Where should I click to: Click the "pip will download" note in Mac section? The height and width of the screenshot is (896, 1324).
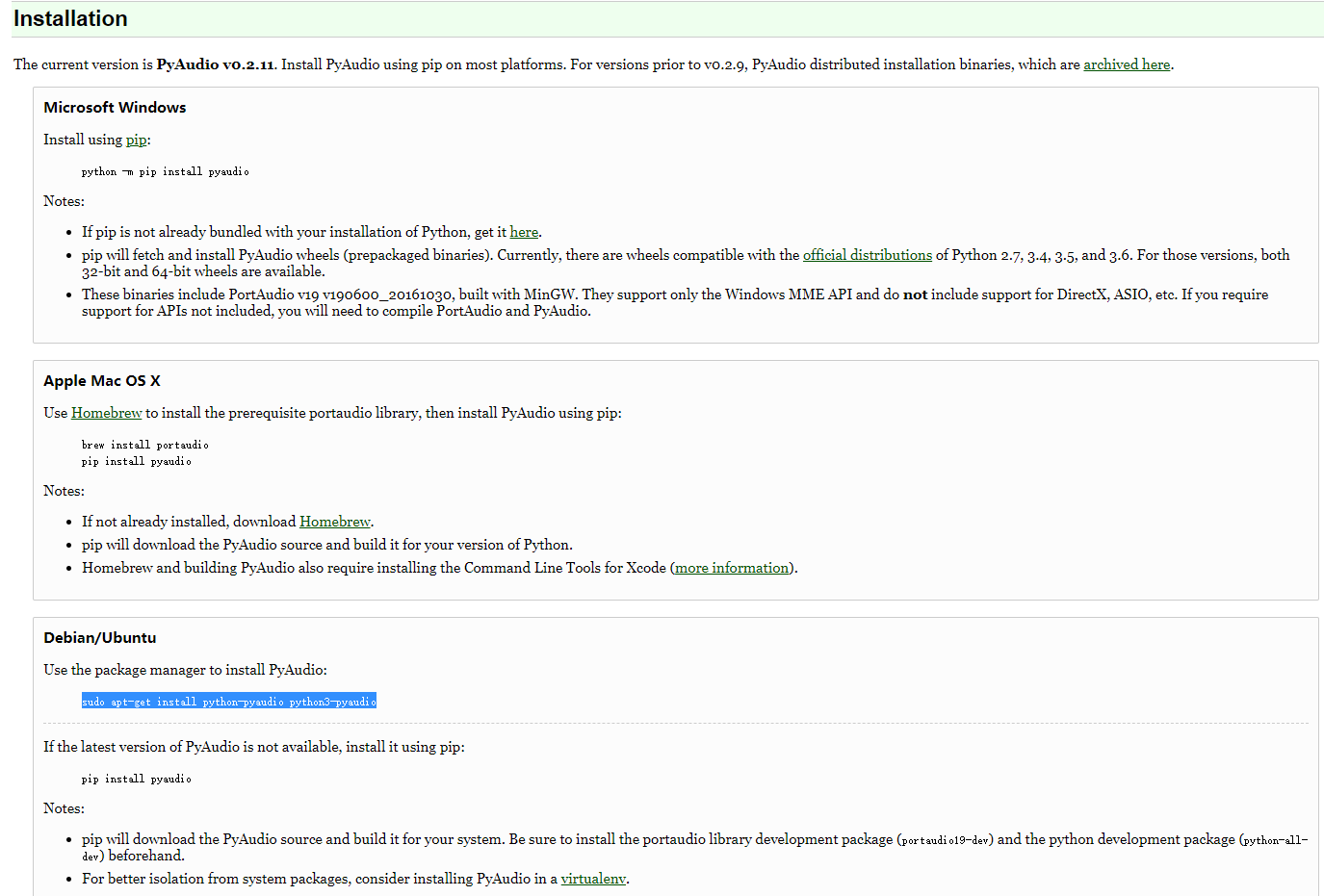point(327,545)
